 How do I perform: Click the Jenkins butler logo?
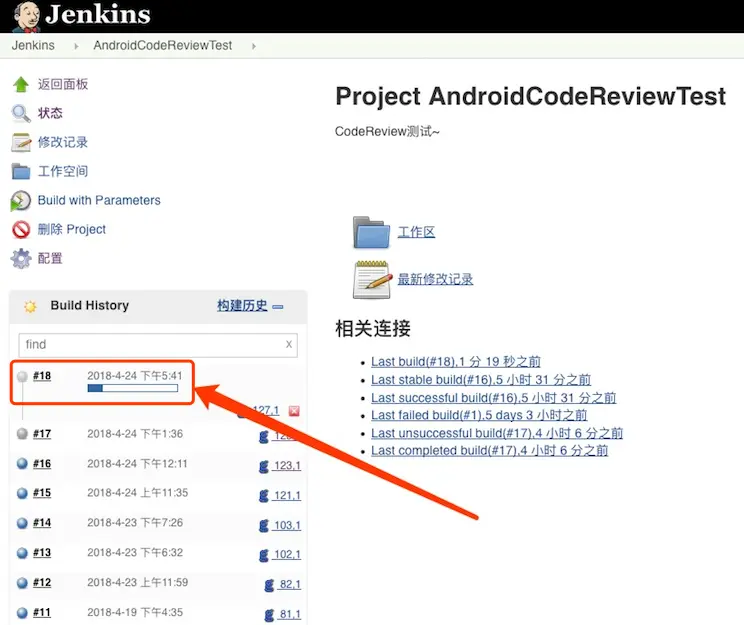tap(26, 17)
